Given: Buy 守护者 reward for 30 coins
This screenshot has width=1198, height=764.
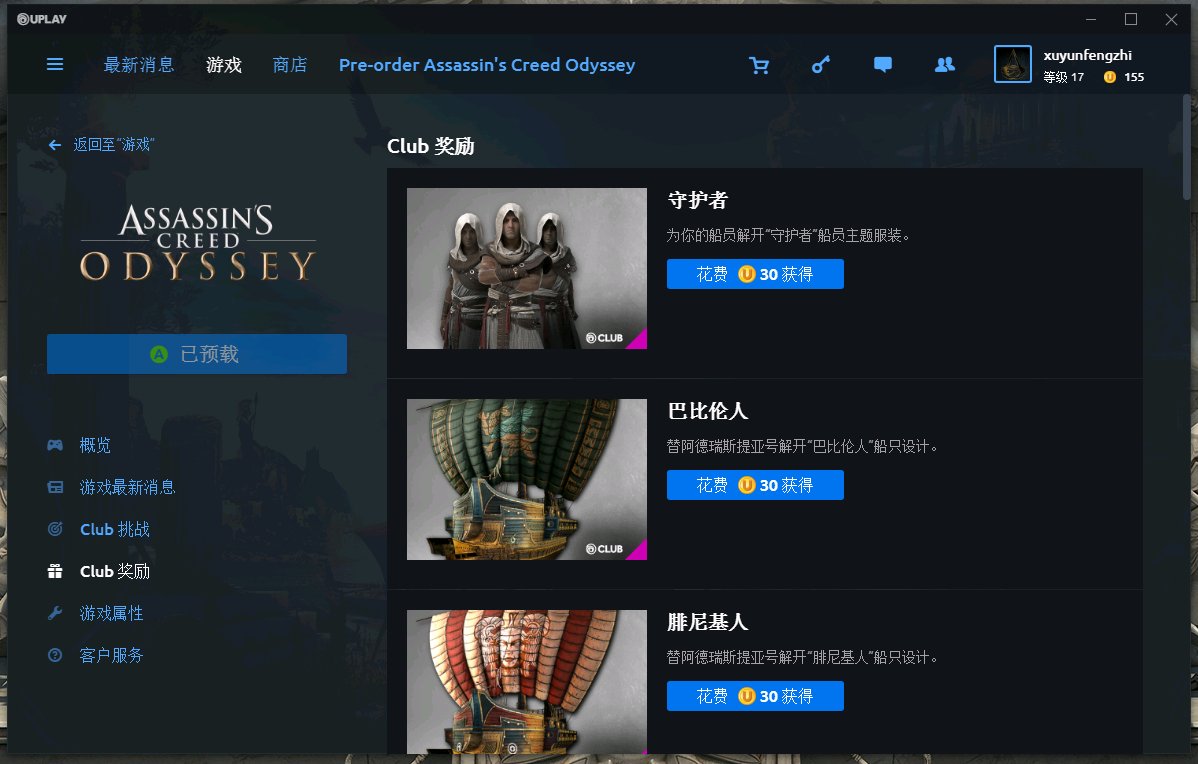Looking at the screenshot, I should click(755, 274).
